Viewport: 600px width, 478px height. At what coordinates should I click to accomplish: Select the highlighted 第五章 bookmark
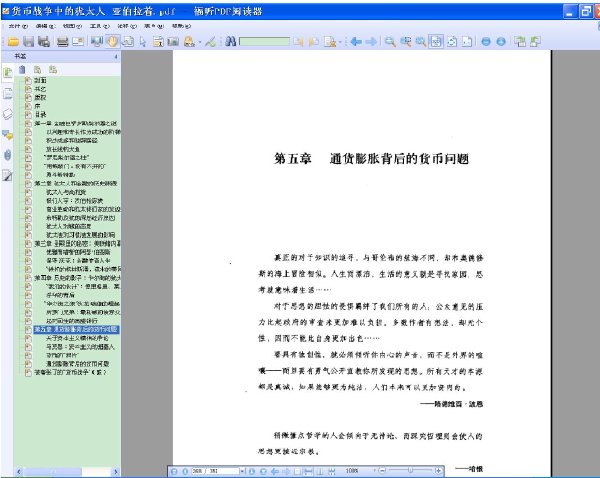pos(76,329)
